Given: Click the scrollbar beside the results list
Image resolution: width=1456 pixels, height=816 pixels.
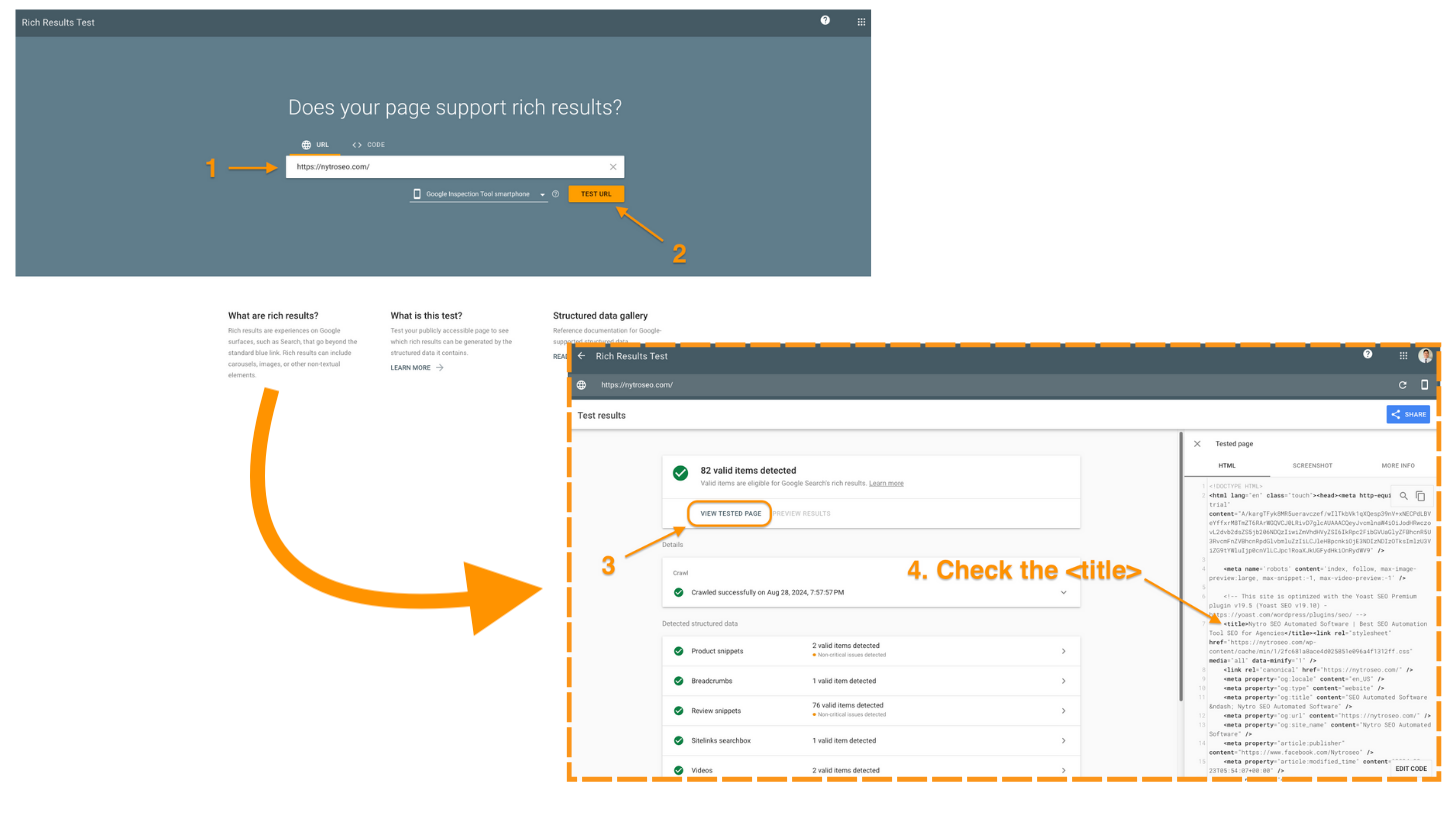Looking at the screenshot, I should pyautogui.click(x=1181, y=566).
